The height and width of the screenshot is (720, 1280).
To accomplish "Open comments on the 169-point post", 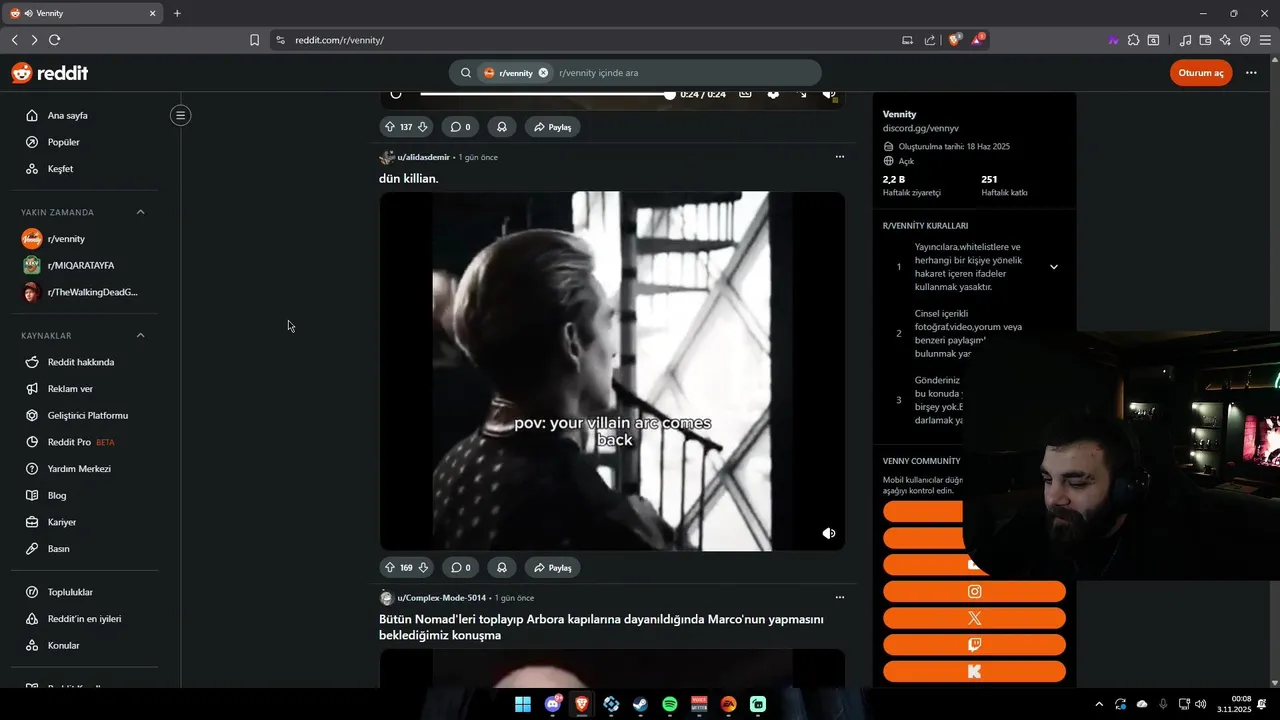I will coord(460,568).
